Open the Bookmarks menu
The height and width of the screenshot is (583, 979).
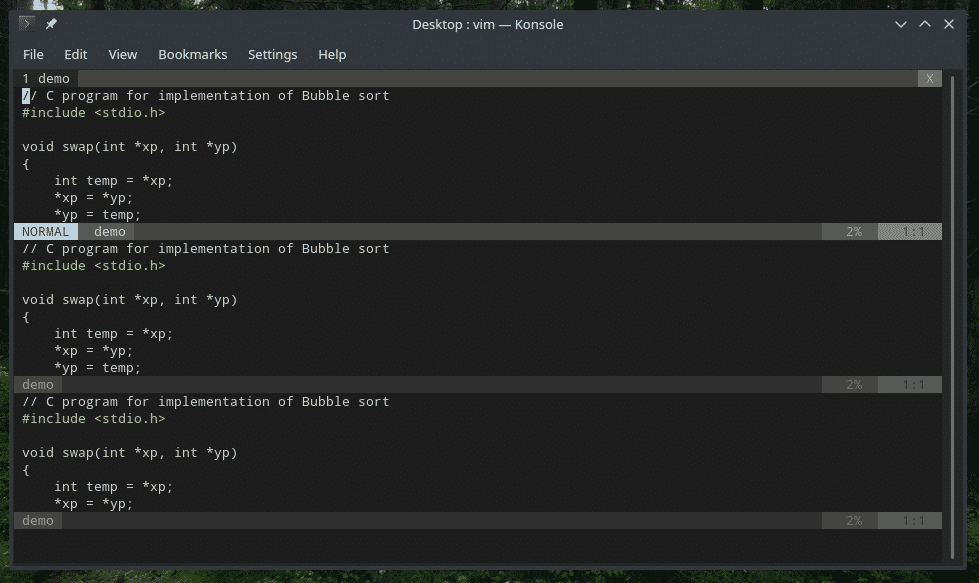click(x=192, y=54)
